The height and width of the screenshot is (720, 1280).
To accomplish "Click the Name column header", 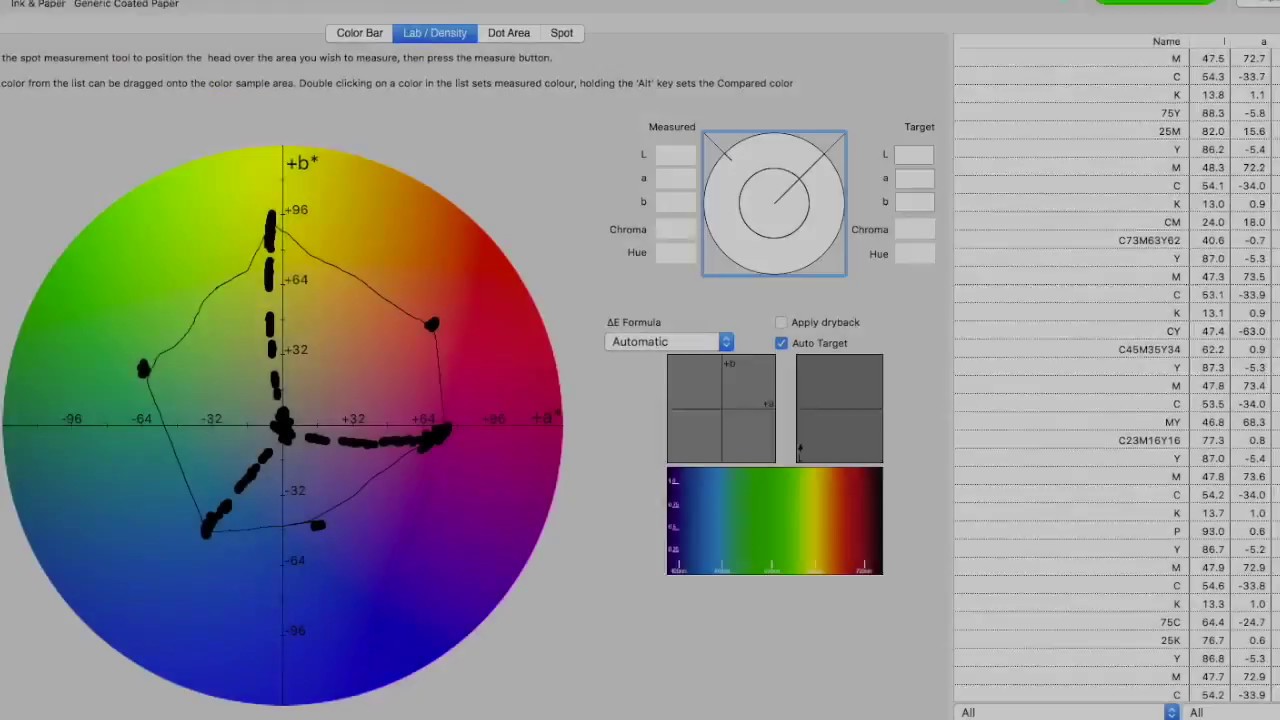I will (1166, 41).
